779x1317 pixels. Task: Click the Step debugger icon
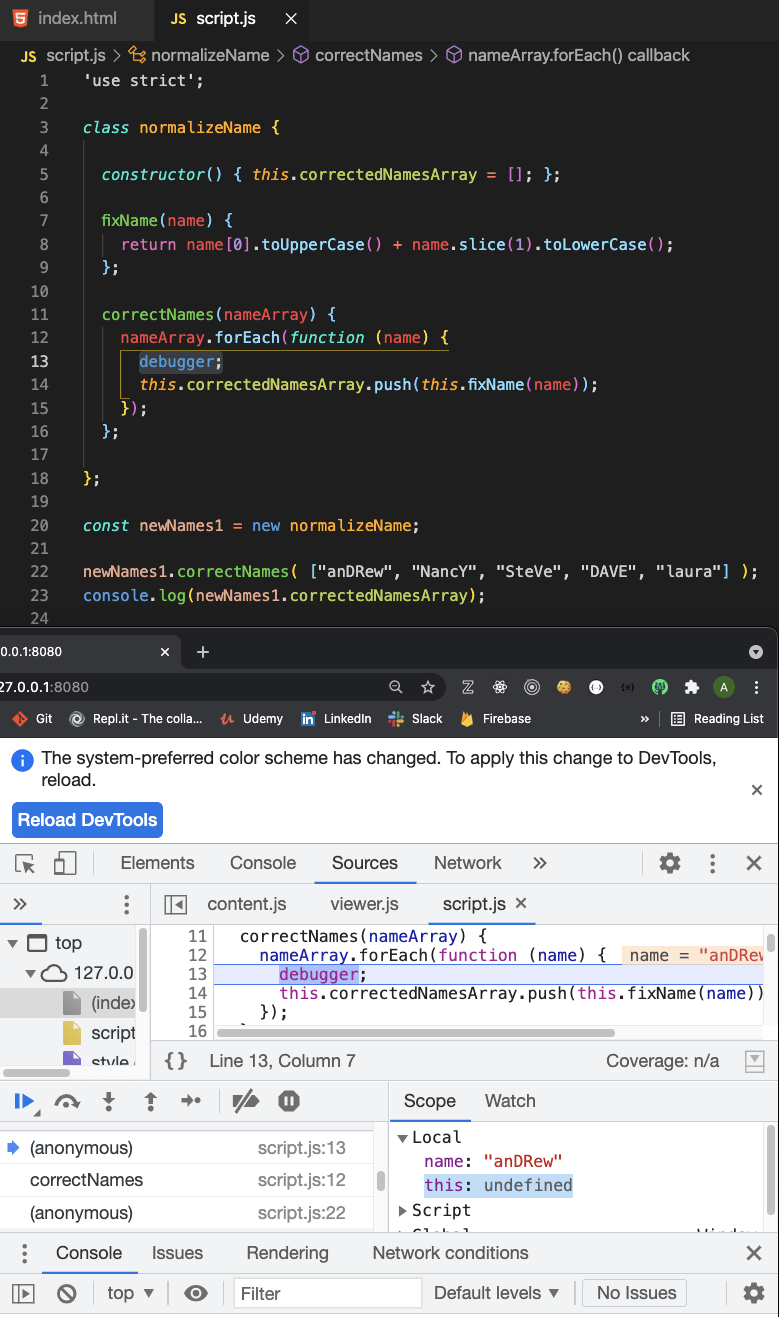tap(191, 1101)
